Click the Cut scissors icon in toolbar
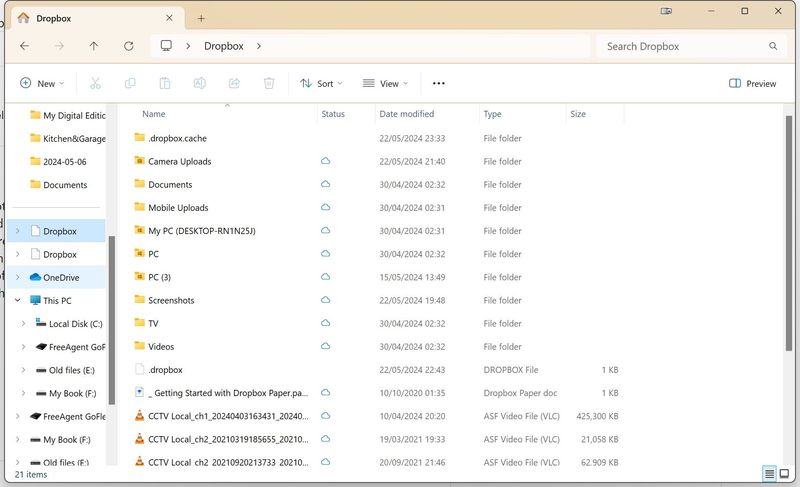 click(x=96, y=84)
